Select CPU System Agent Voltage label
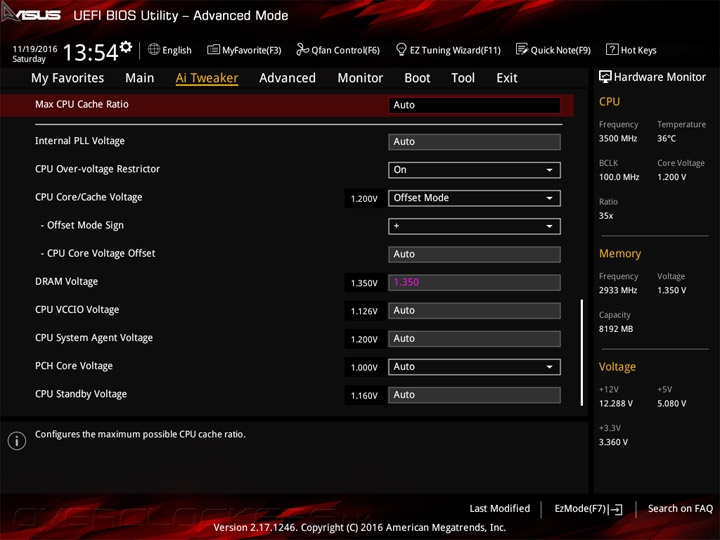 (x=94, y=338)
